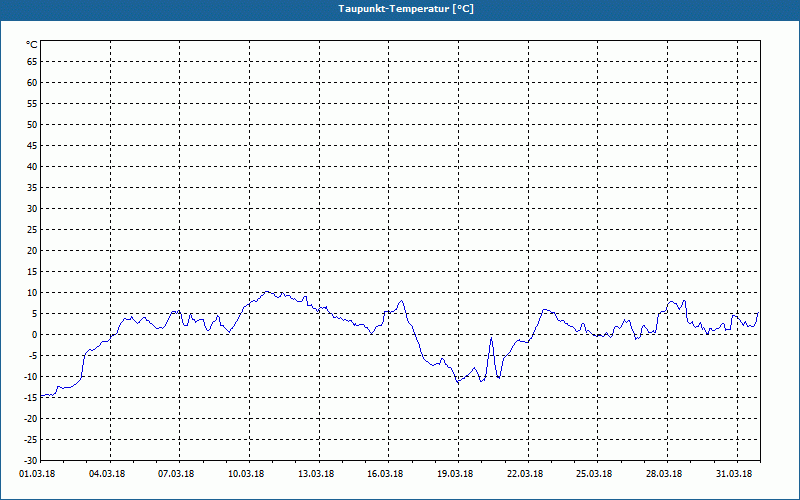Click the y-axis value -30
Image resolution: width=800 pixels, height=500 pixels.
(31, 460)
